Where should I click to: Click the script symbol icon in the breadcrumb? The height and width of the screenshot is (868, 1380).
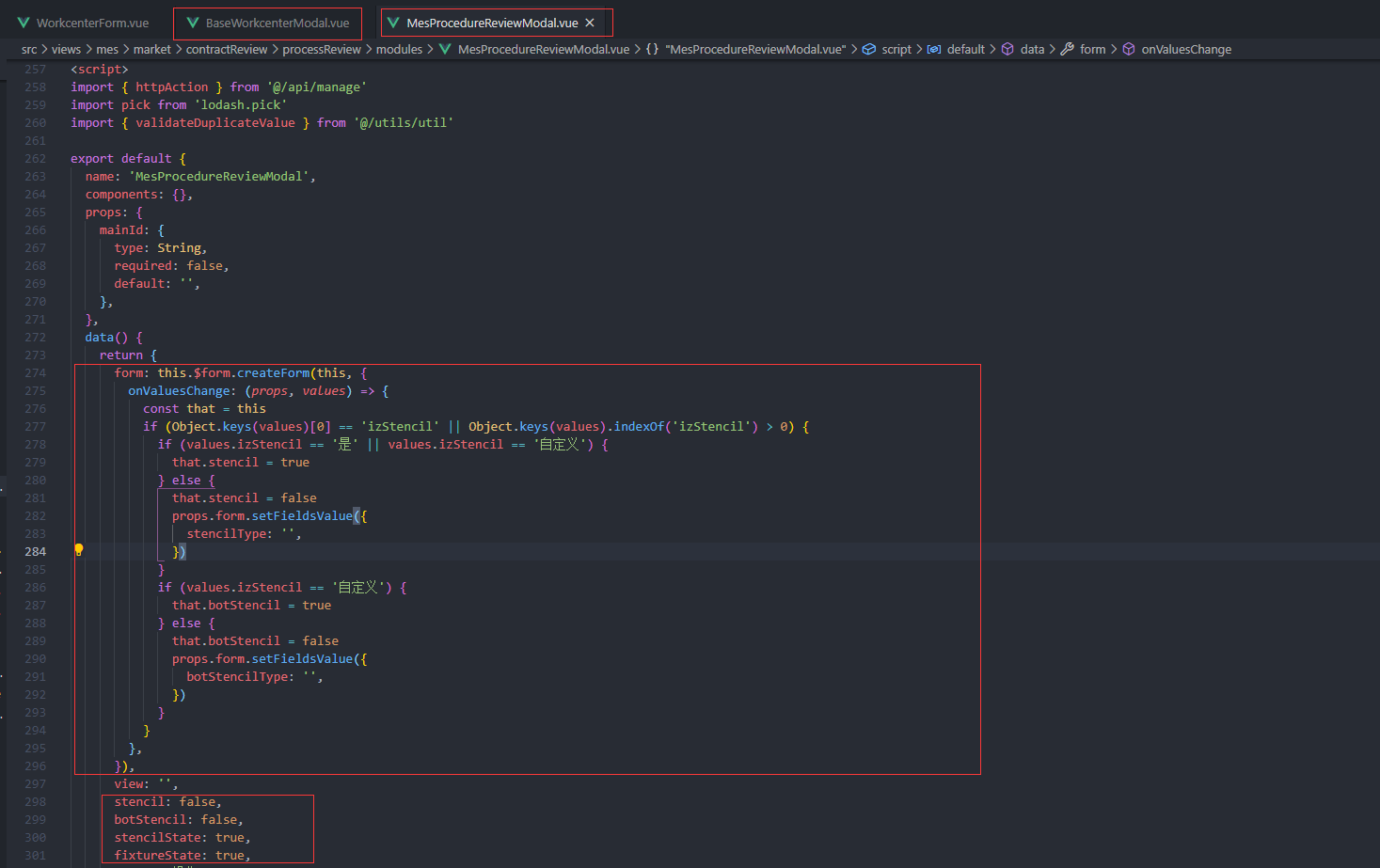[869, 49]
